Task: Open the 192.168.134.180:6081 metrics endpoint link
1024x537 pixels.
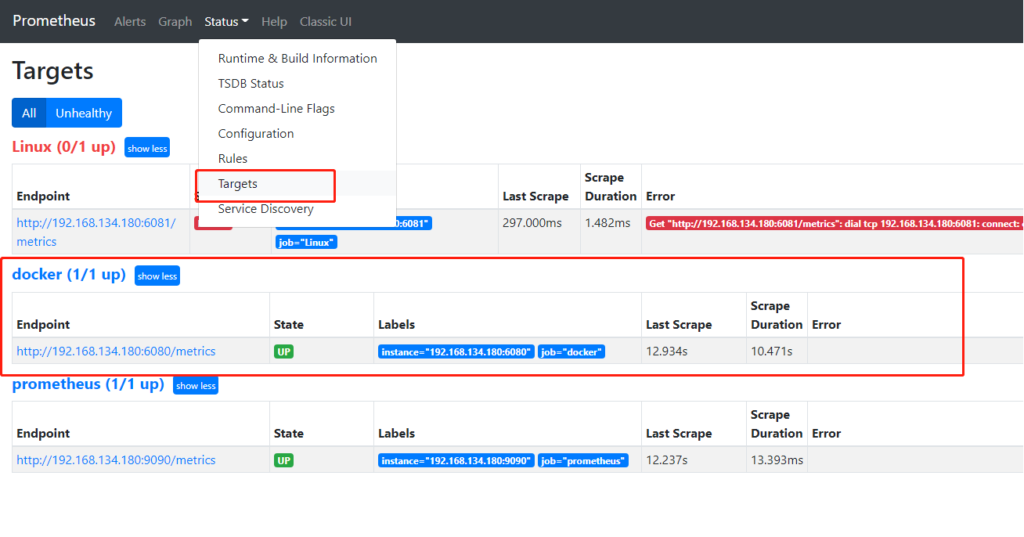Action: (96, 232)
